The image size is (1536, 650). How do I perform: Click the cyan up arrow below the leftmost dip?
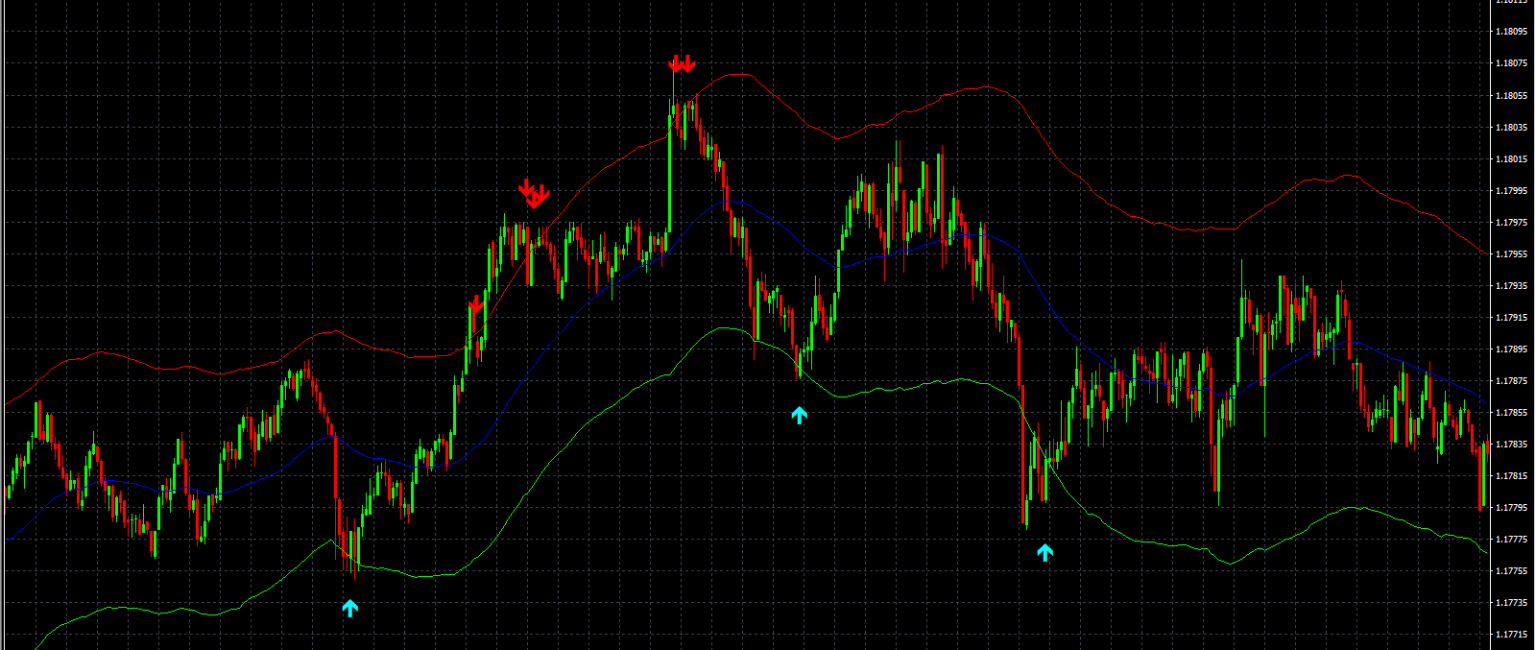click(351, 606)
